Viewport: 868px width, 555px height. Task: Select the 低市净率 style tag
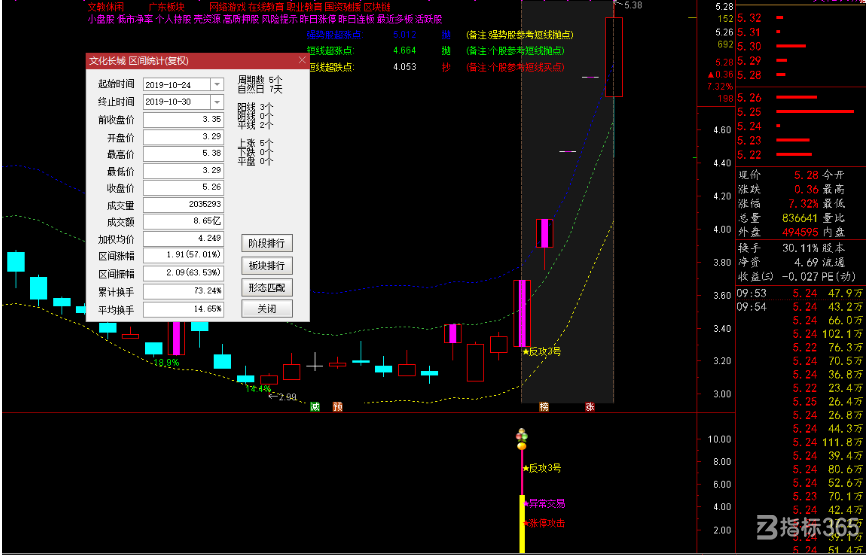coord(135,19)
